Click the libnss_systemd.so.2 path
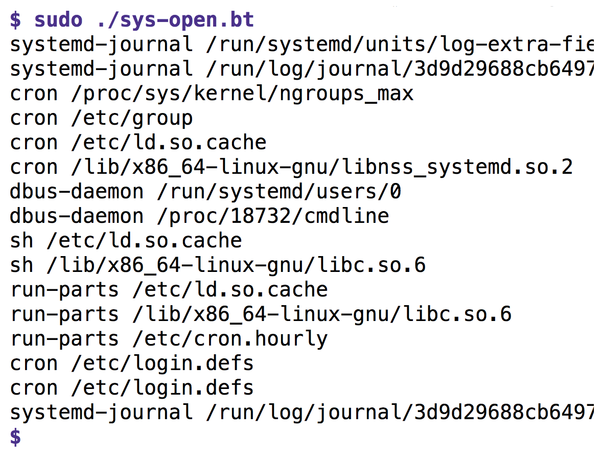The width and height of the screenshot is (600, 458). 322,167
